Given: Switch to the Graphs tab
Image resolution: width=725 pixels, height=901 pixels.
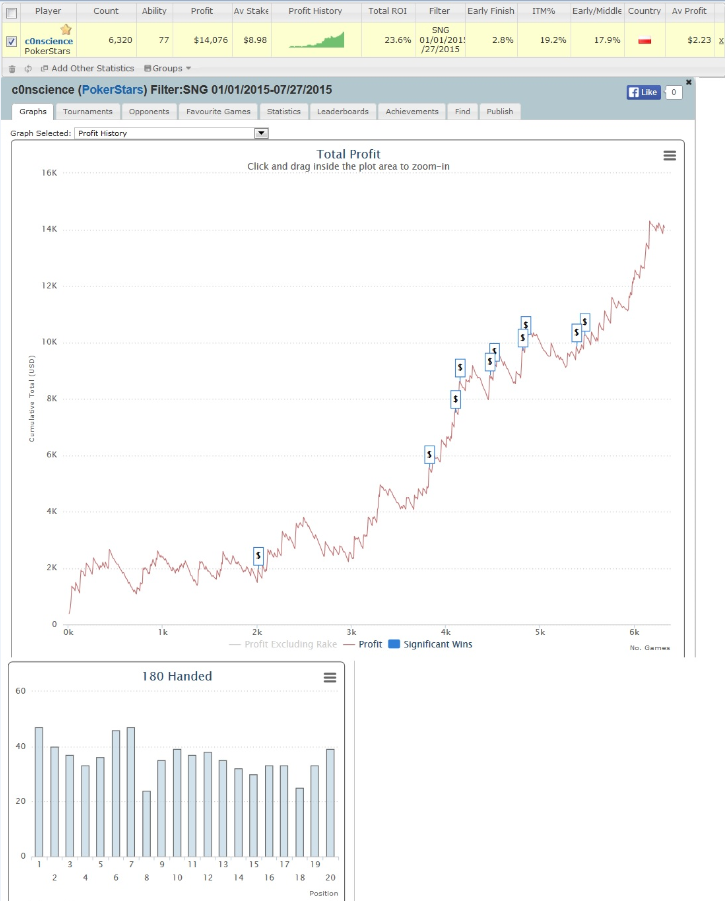Looking at the screenshot, I should 33,111.
